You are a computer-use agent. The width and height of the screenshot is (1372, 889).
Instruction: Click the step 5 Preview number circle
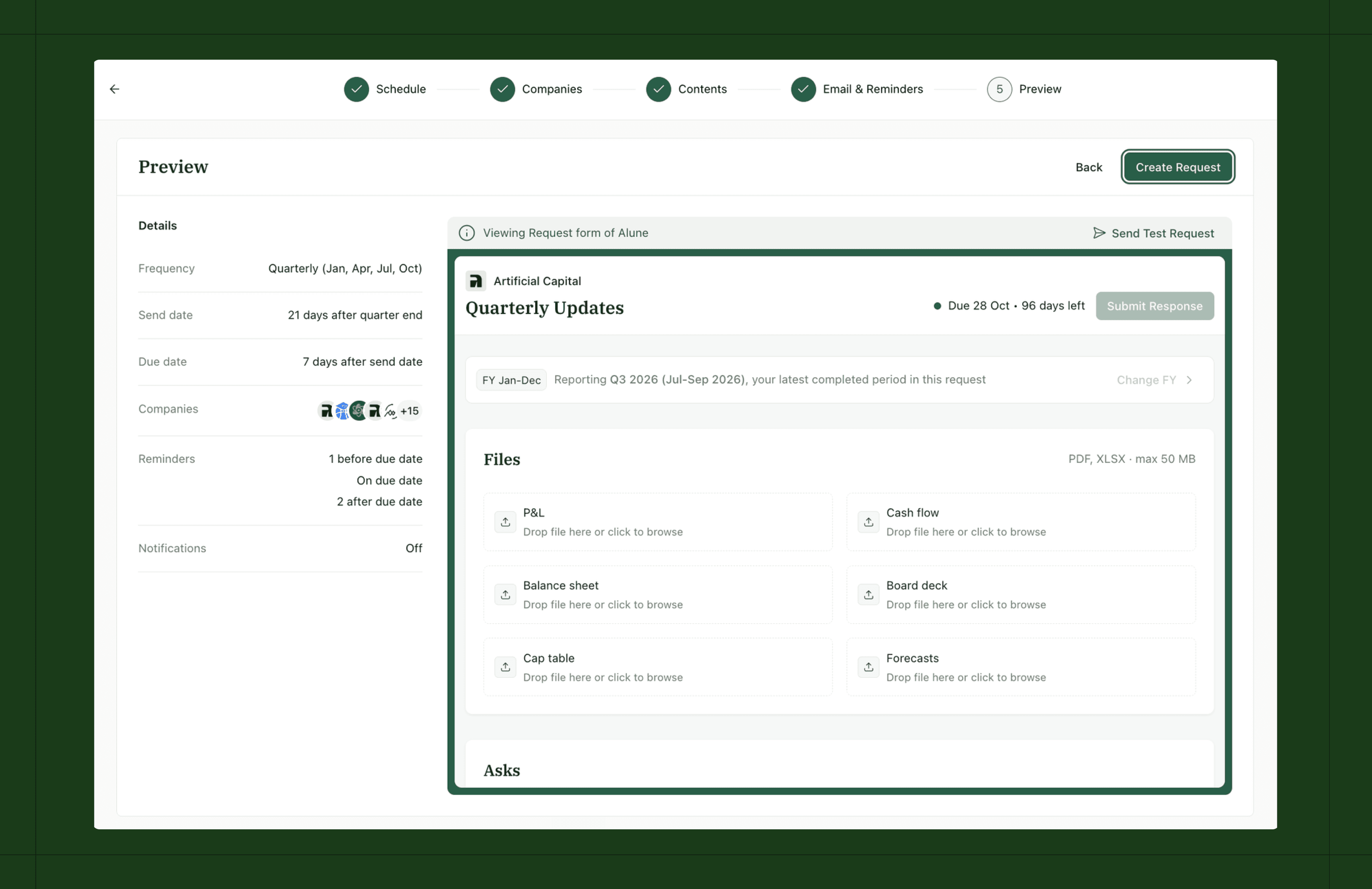click(x=999, y=90)
